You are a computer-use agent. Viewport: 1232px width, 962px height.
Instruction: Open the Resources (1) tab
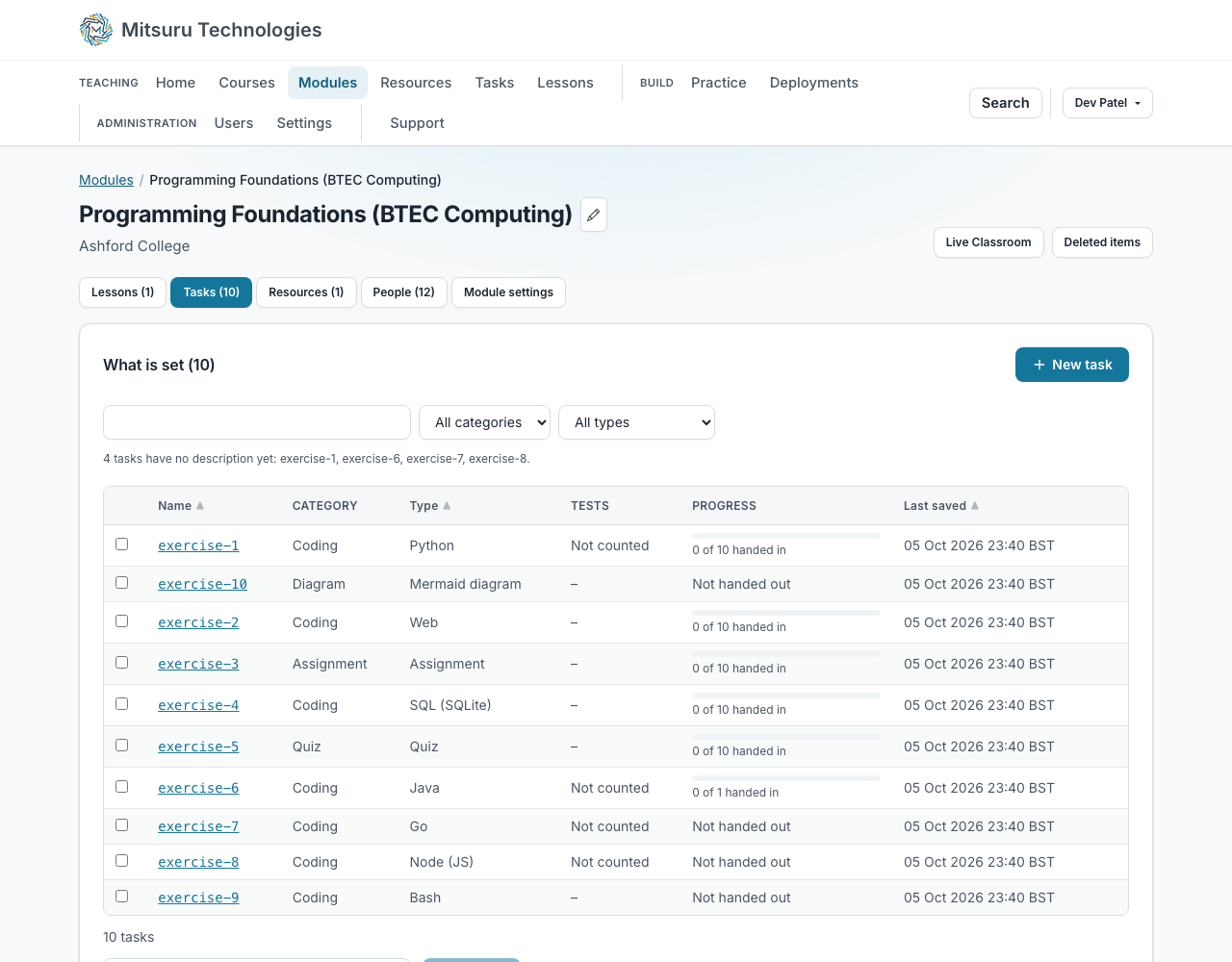[306, 292]
